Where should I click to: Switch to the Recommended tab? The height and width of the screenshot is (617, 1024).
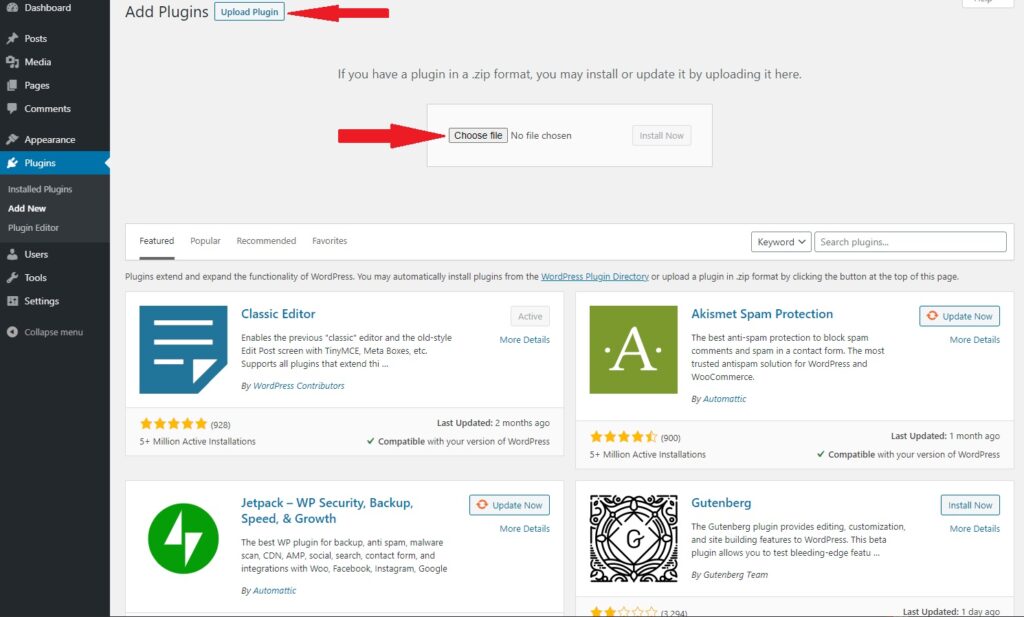pyautogui.click(x=266, y=241)
